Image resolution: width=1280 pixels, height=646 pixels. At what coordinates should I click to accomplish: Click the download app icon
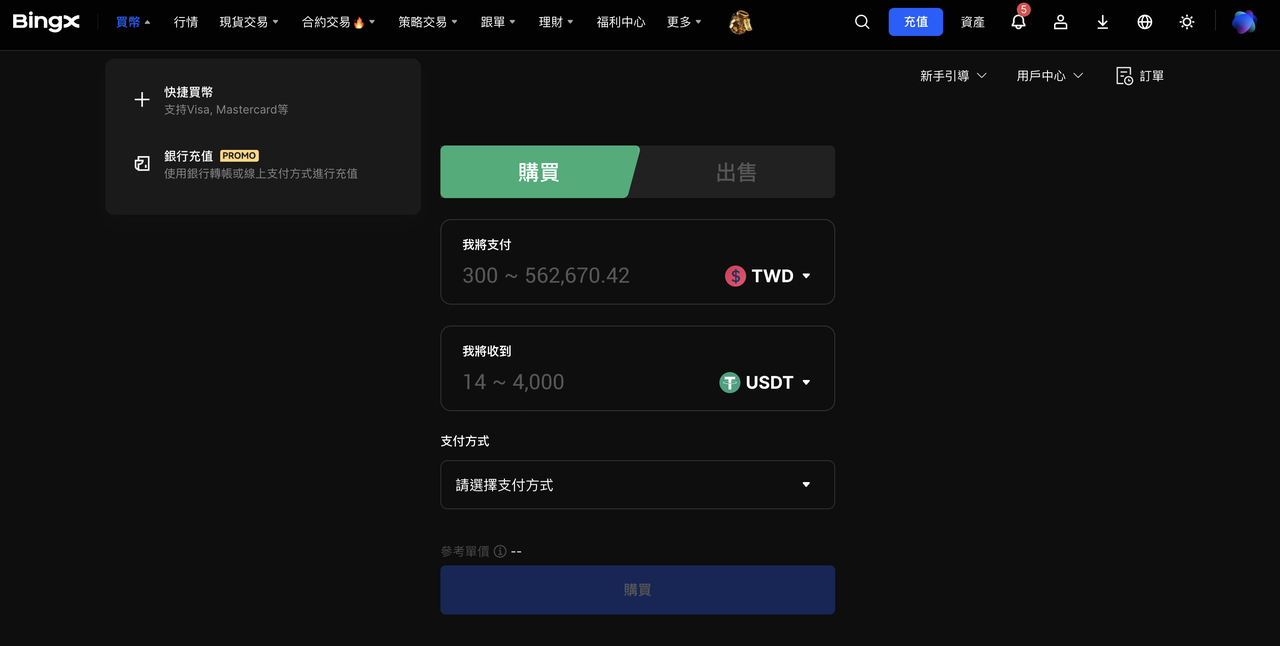point(1102,22)
